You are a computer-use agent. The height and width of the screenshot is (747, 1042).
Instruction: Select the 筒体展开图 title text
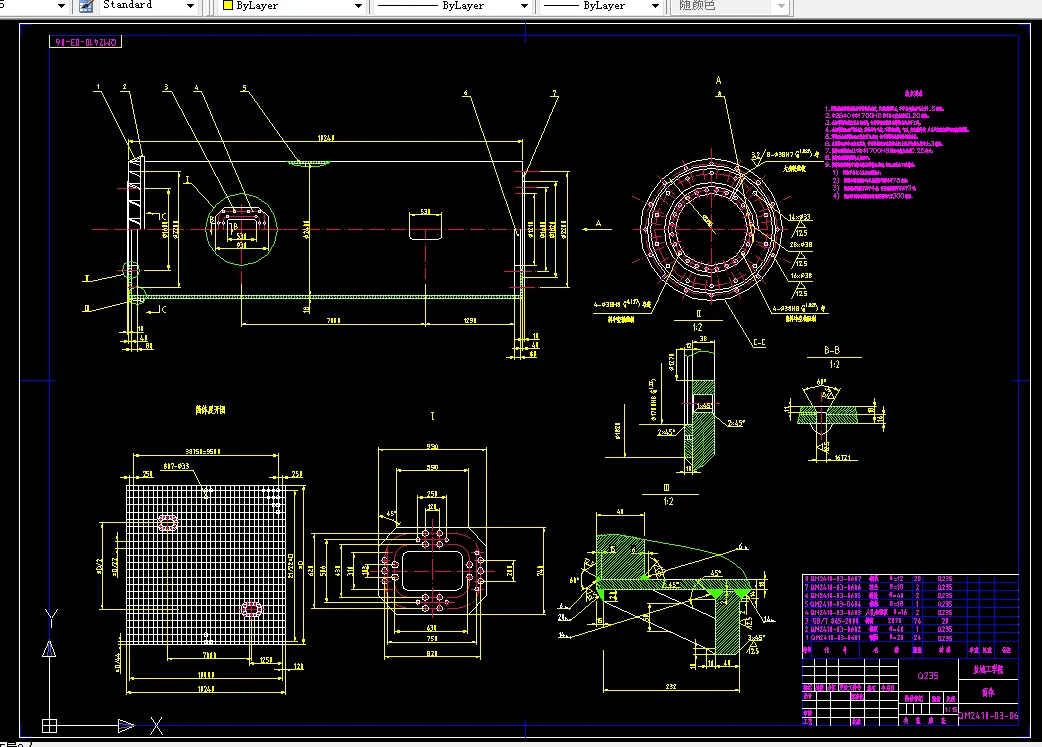pyautogui.click(x=211, y=410)
